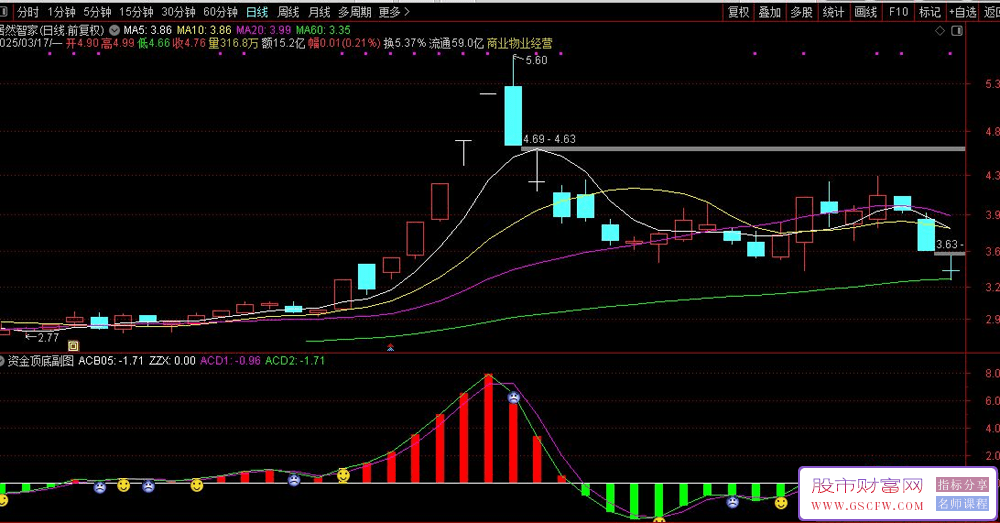Click the 商业物业经营 industry label
Viewport: 1000px width, 523px height.
520,43
